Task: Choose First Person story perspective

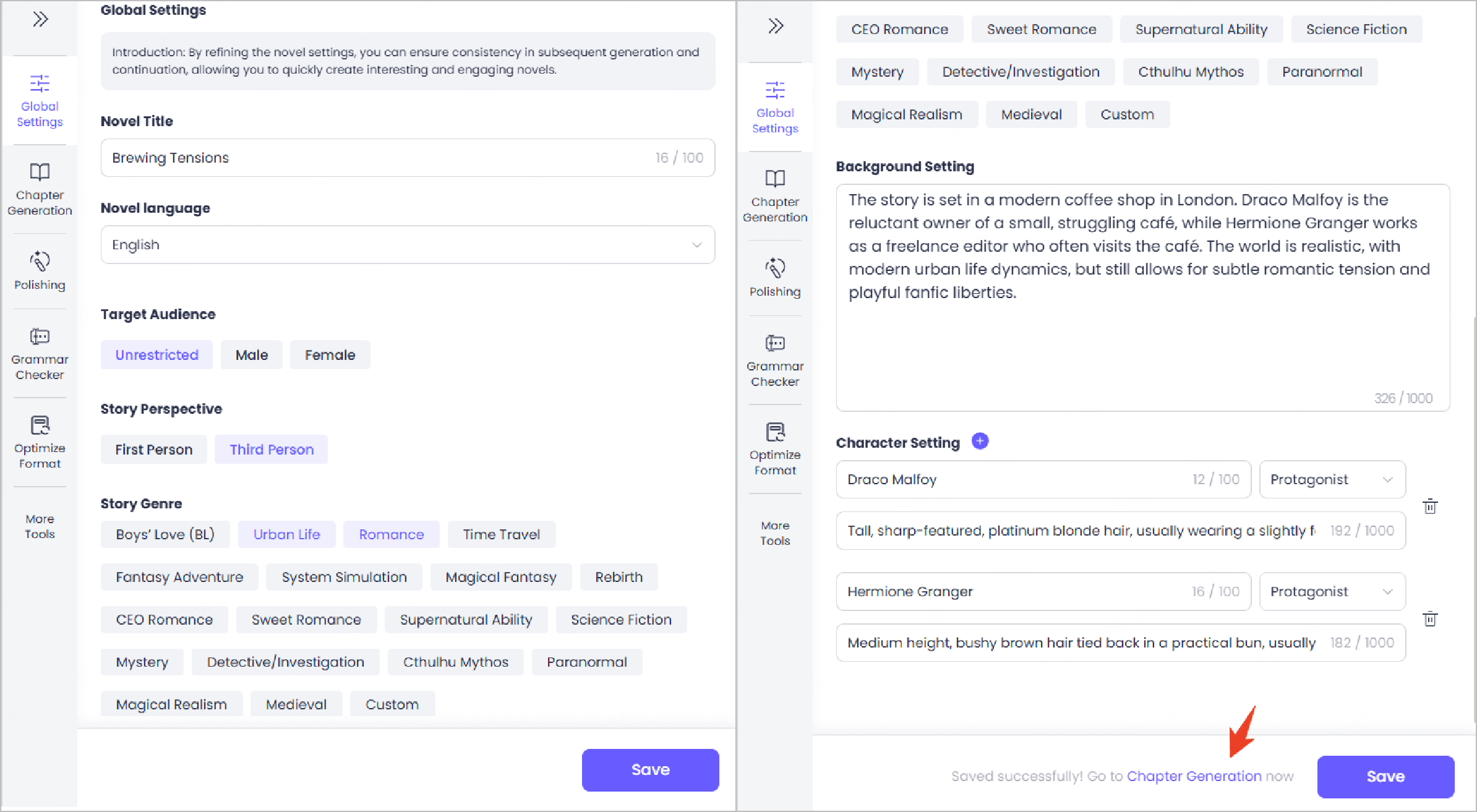Action: pos(153,450)
